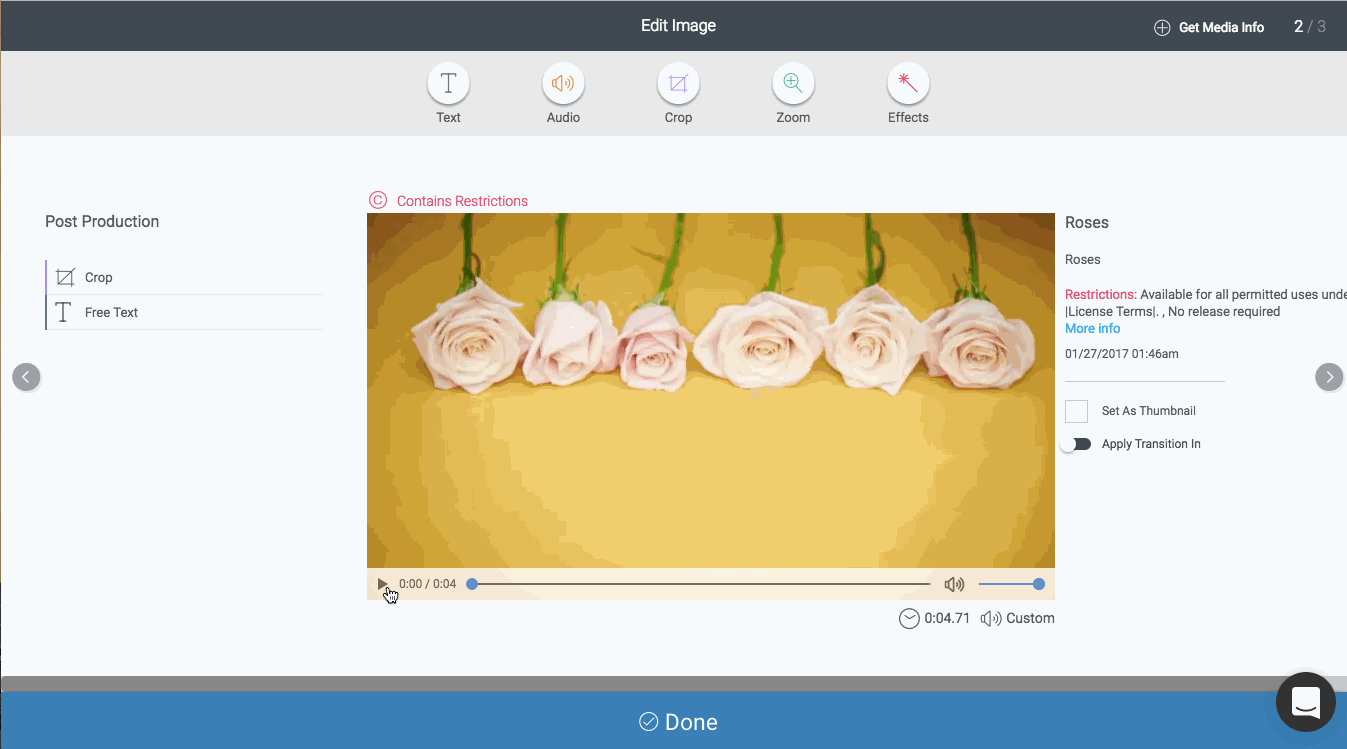Click the Contains Restrictions label
This screenshot has height=749, width=1347.
[462, 201]
